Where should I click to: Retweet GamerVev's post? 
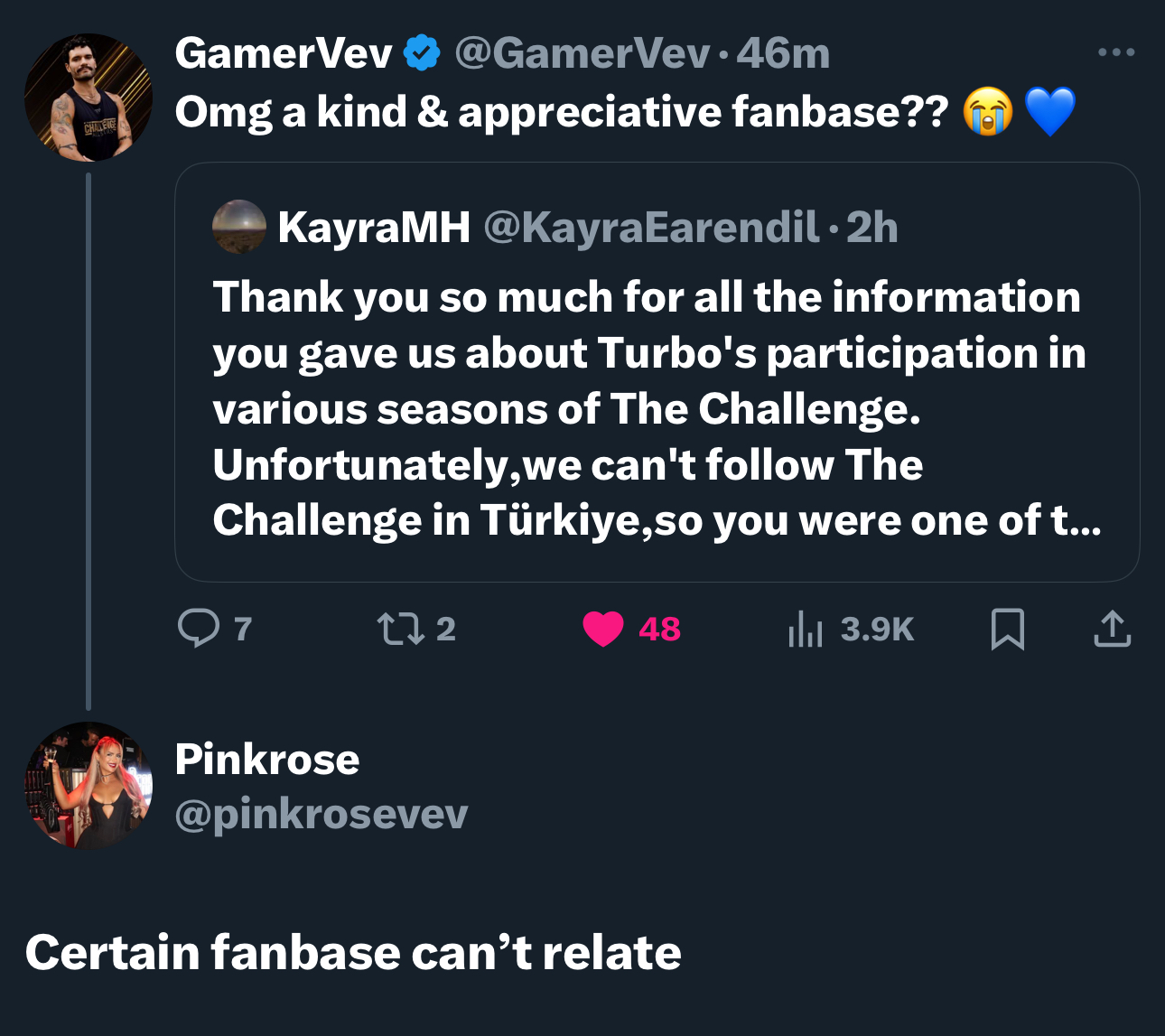pyautogui.click(x=400, y=629)
